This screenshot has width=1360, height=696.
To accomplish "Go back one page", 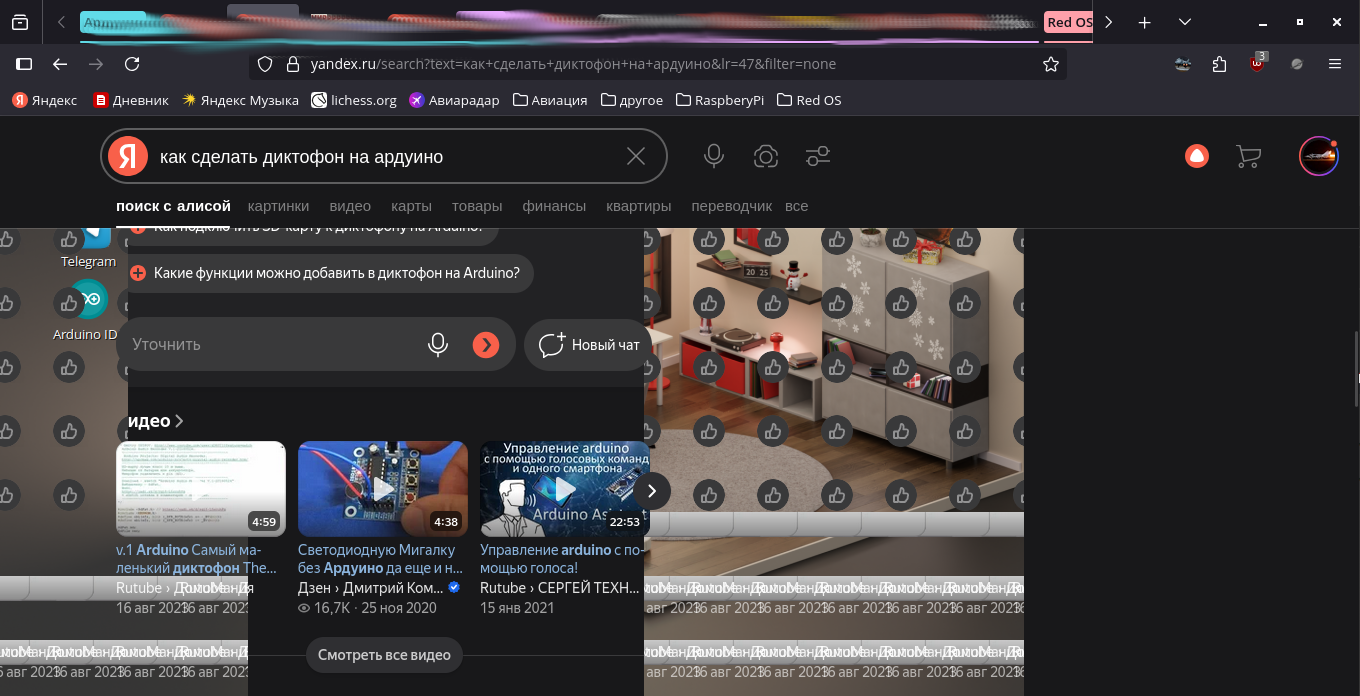I will 60,64.
